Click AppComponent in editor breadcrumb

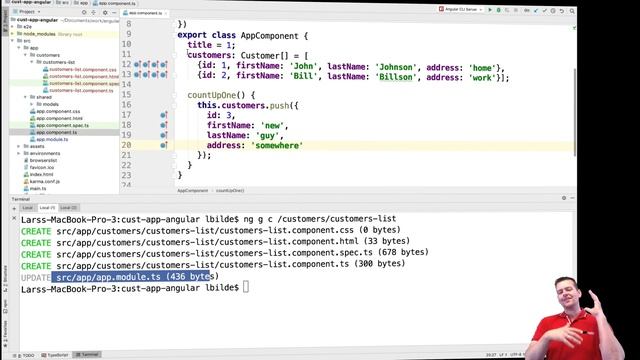pyautogui.click(x=193, y=191)
